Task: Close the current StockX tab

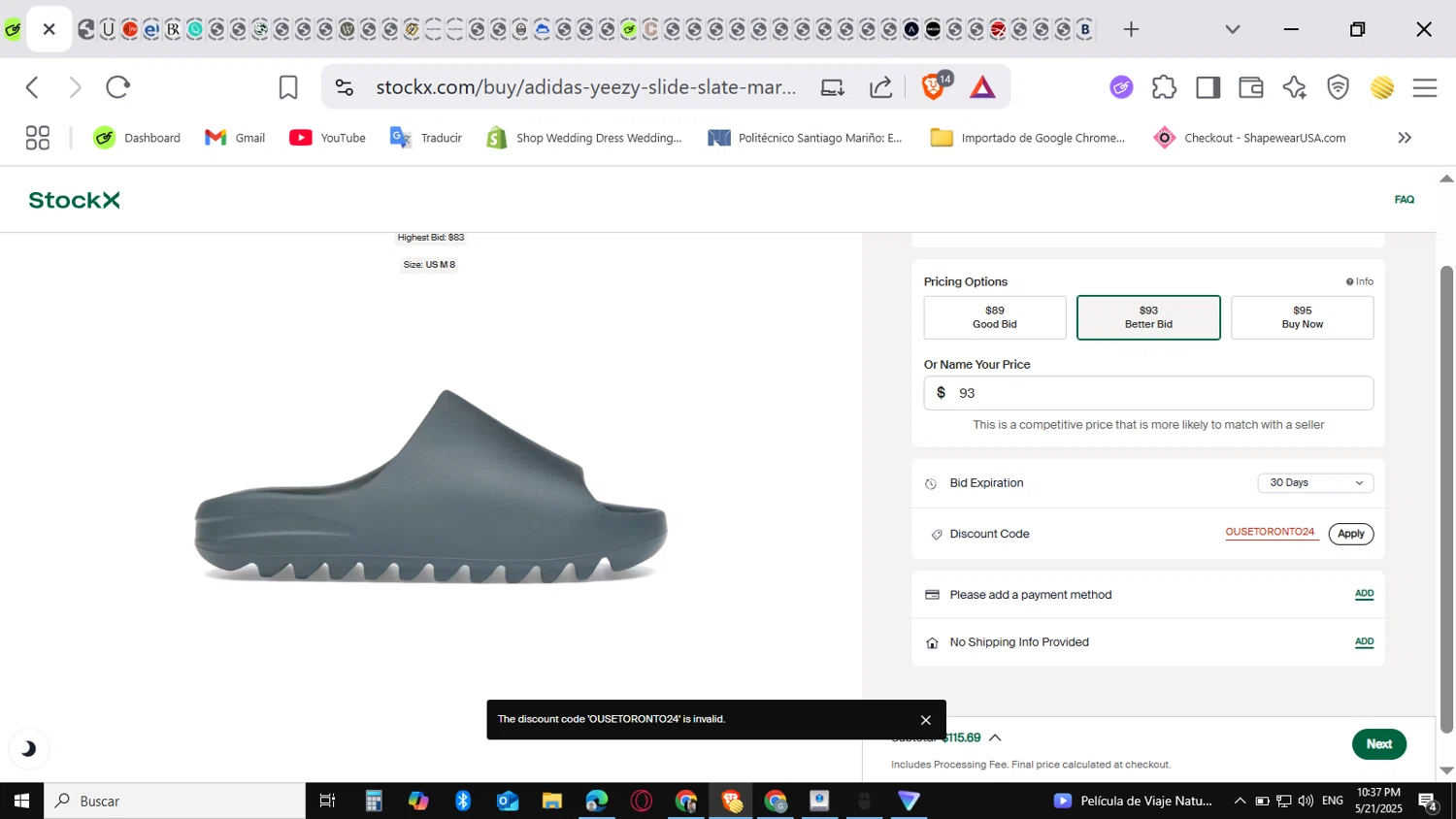Action: click(49, 29)
